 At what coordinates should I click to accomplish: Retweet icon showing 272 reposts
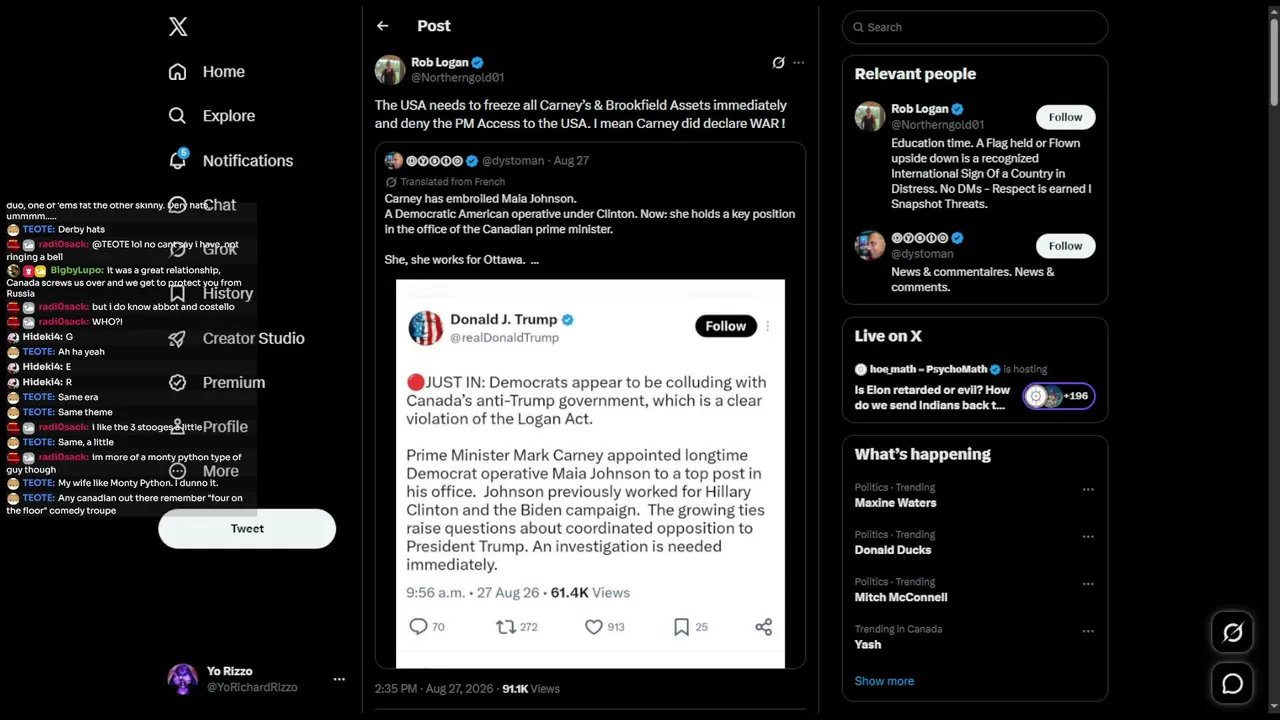tap(506, 627)
